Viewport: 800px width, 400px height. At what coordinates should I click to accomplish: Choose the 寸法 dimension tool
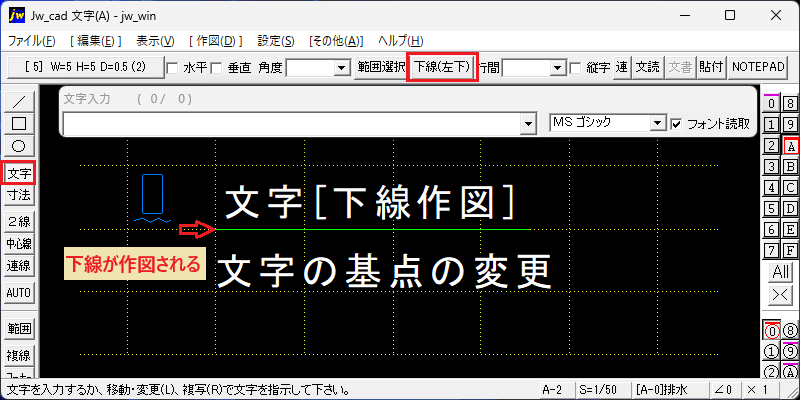tap(19, 195)
